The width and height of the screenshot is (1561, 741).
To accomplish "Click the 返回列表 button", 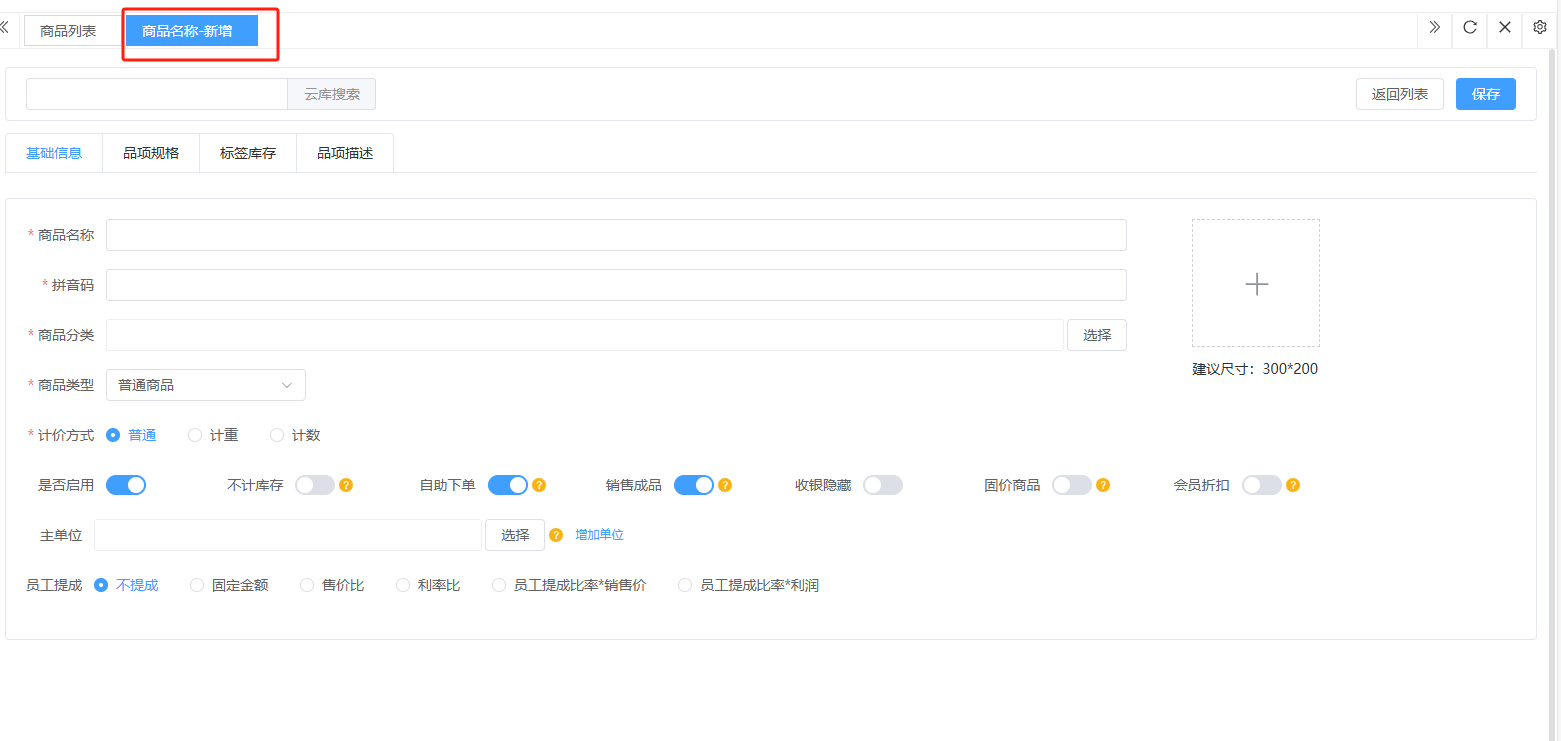I will 1399,94.
